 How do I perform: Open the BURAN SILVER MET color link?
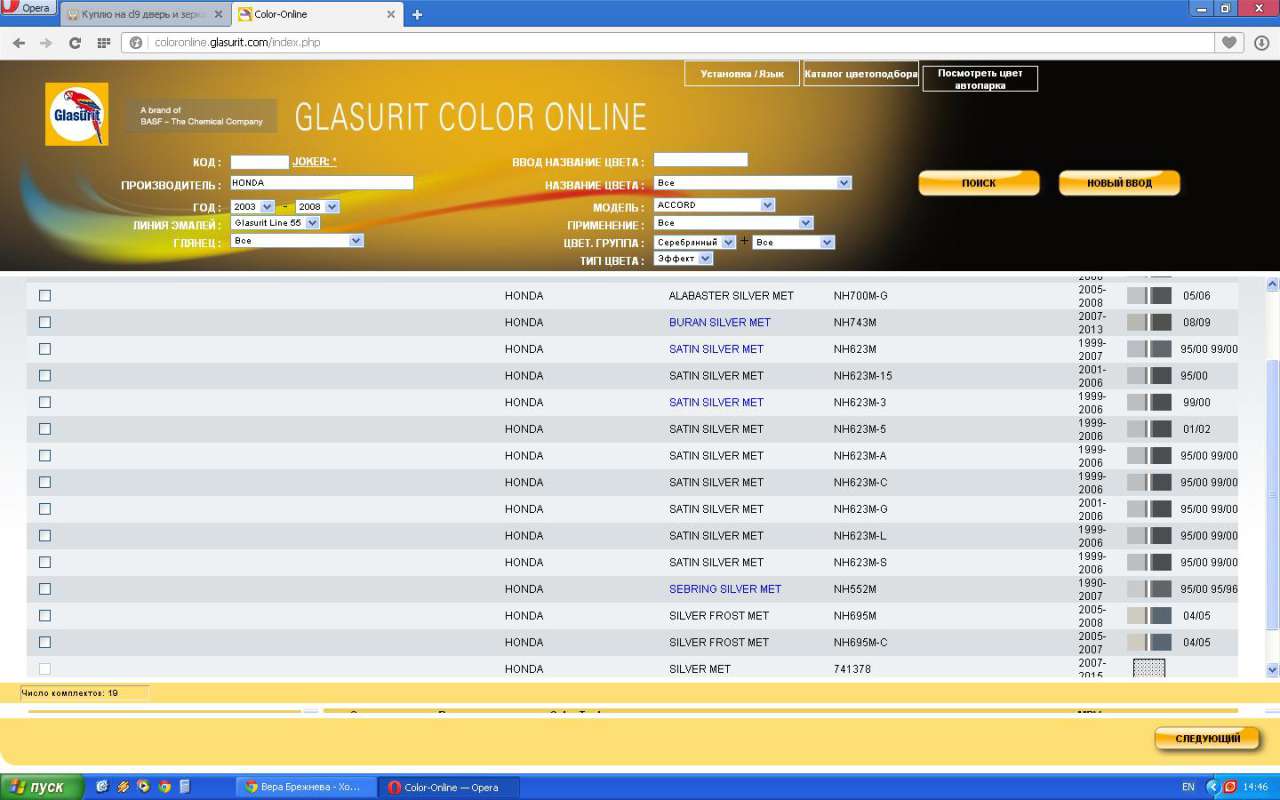tap(720, 323)
